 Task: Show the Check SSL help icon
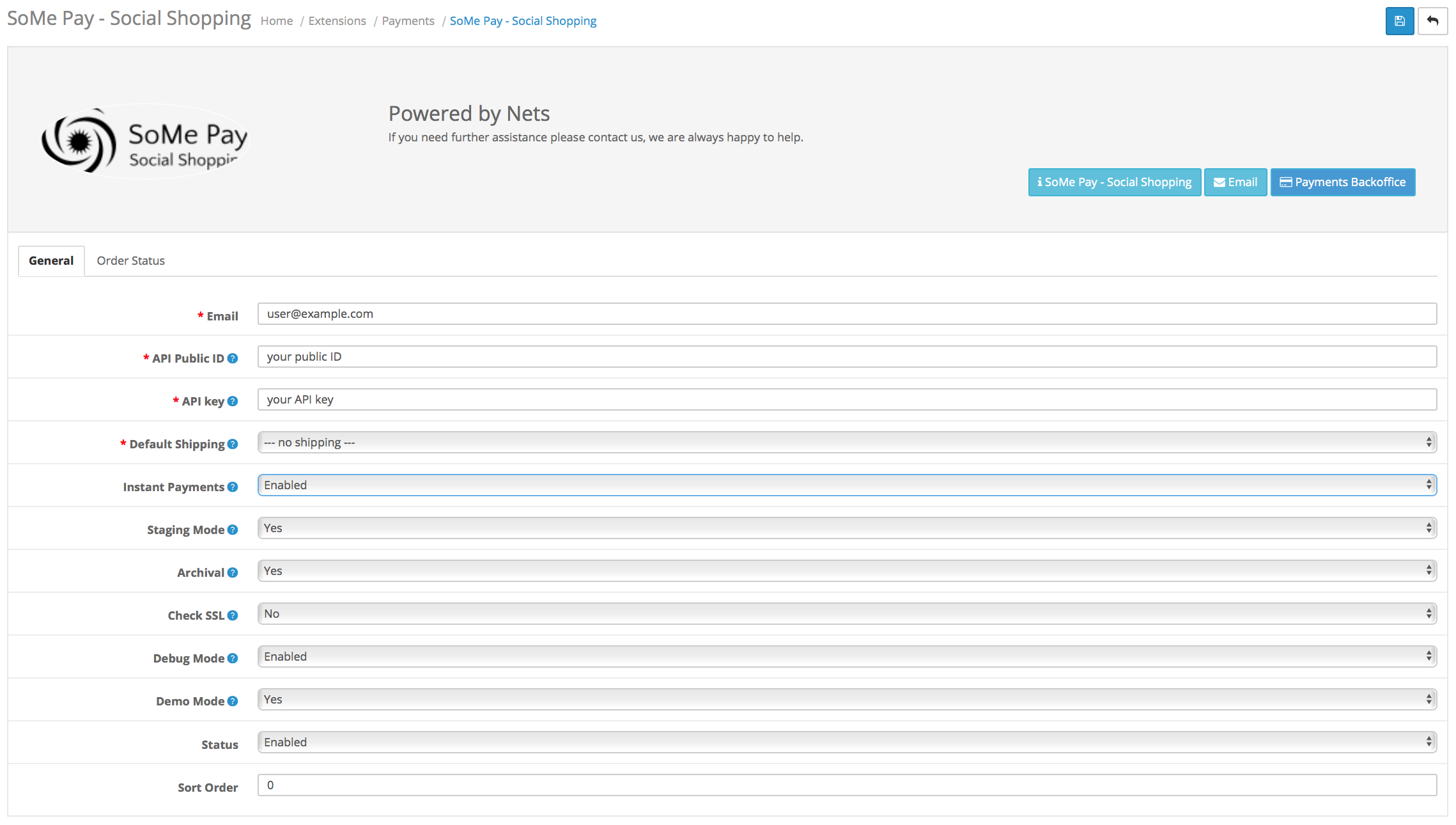[x=233, y=615]
